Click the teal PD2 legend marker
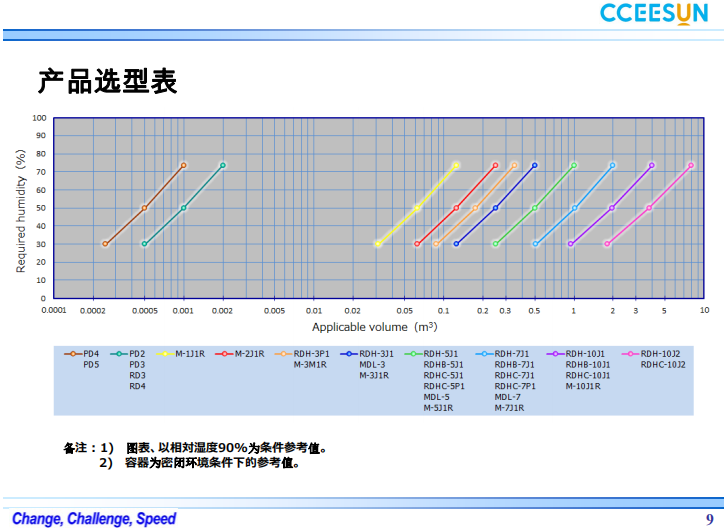 point(119,354)
